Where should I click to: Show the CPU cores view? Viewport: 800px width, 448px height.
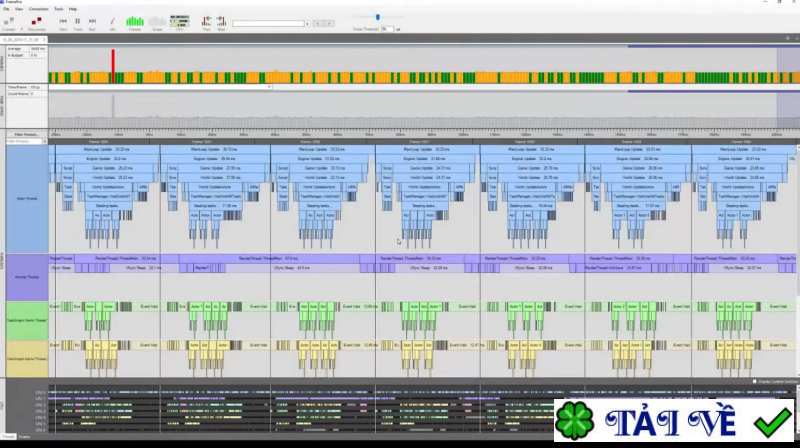click(180, 21)
